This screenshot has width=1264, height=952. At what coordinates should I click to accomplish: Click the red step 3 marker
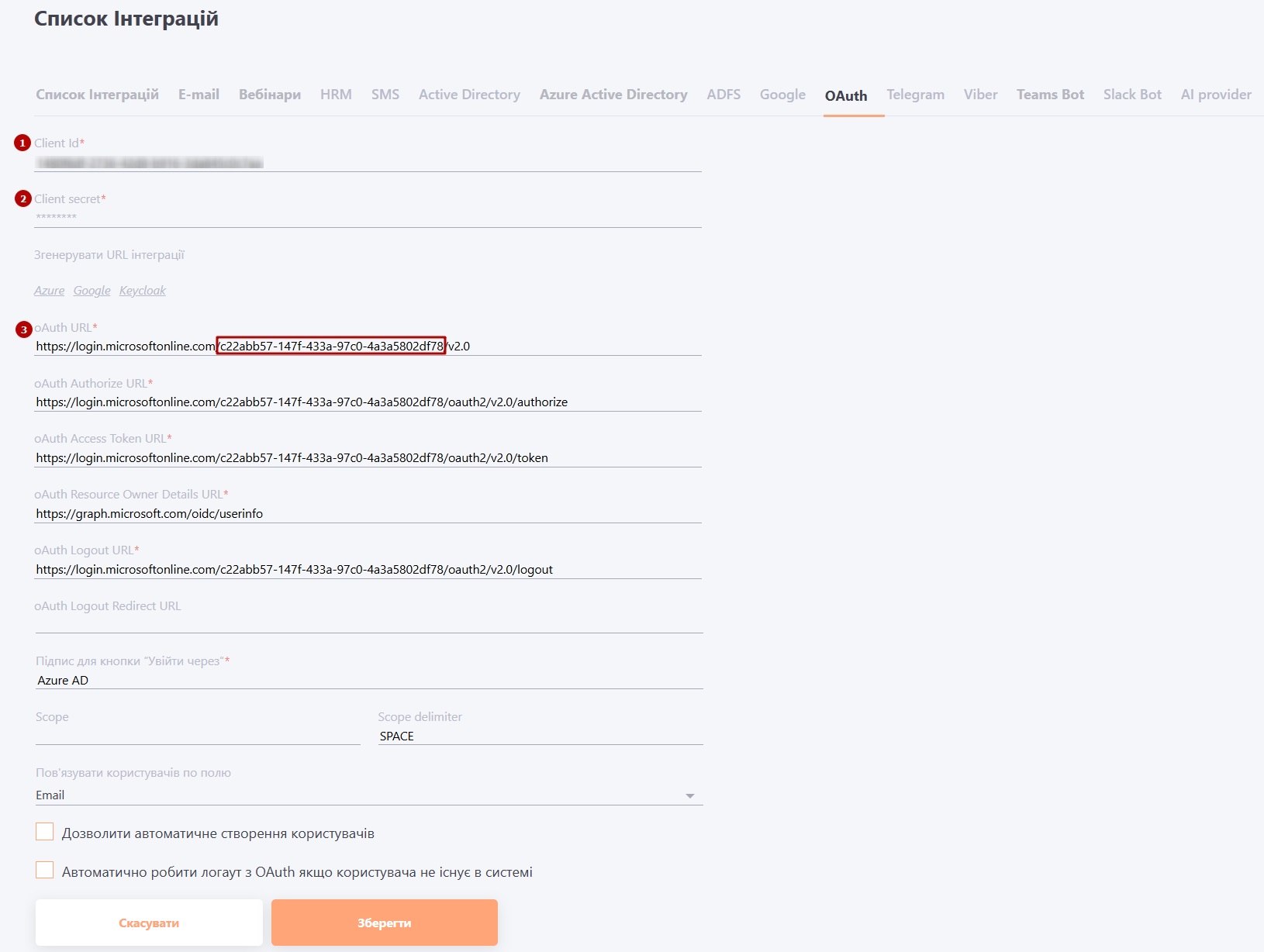[24, 329]
